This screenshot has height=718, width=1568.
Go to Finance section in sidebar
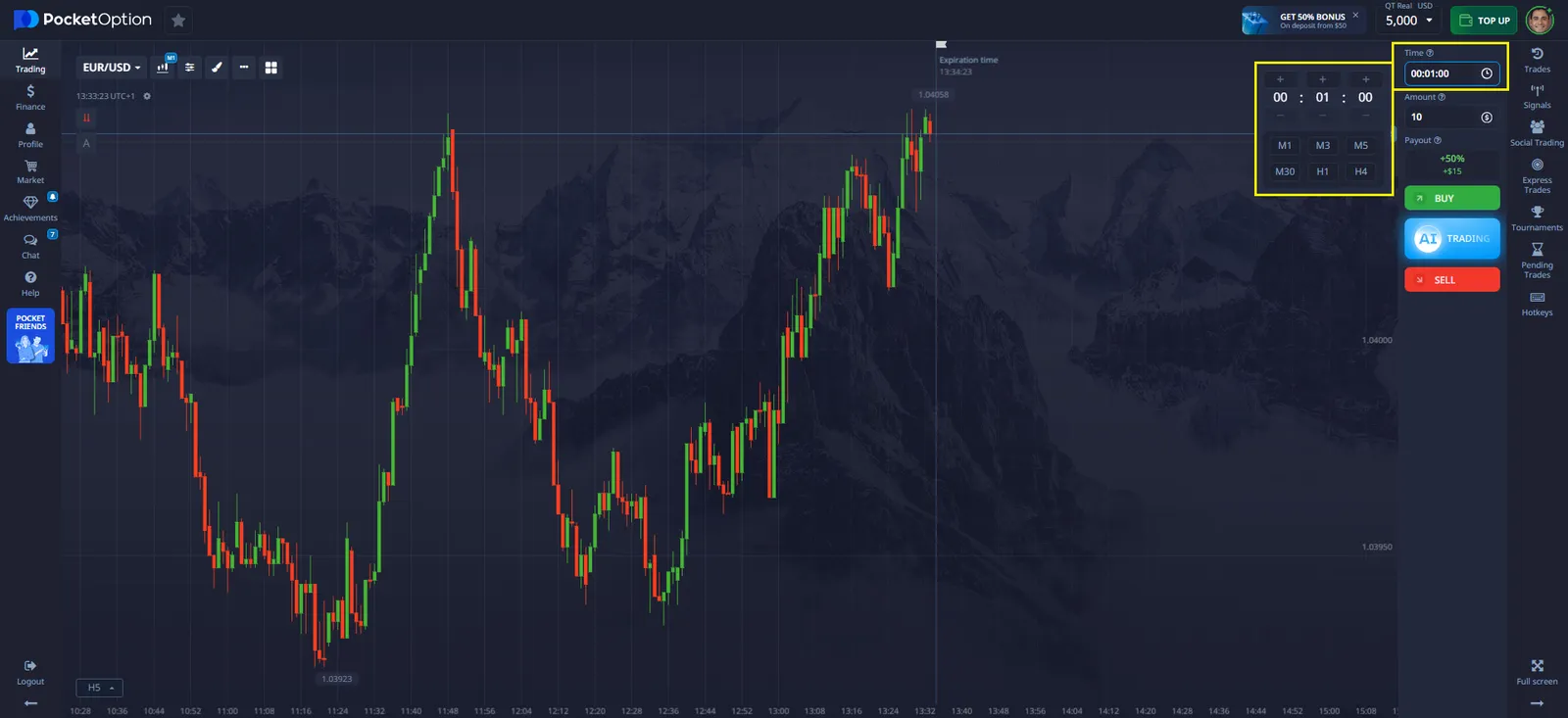click(x=30, y=97)
